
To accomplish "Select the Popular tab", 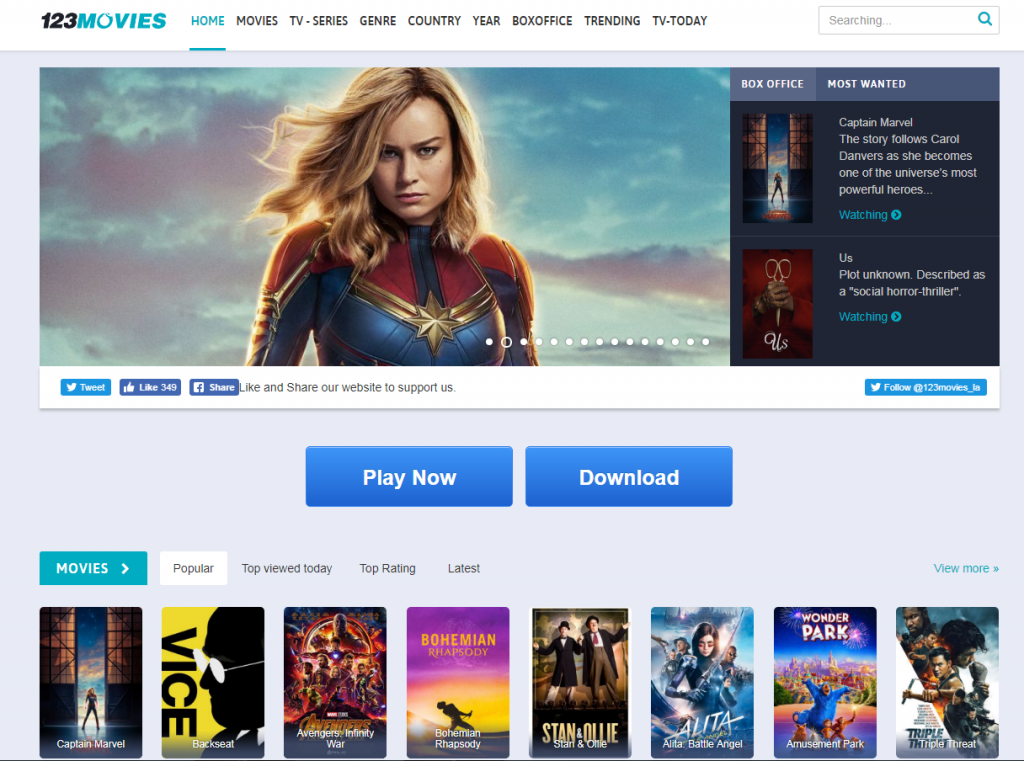I will pos(193,568).
